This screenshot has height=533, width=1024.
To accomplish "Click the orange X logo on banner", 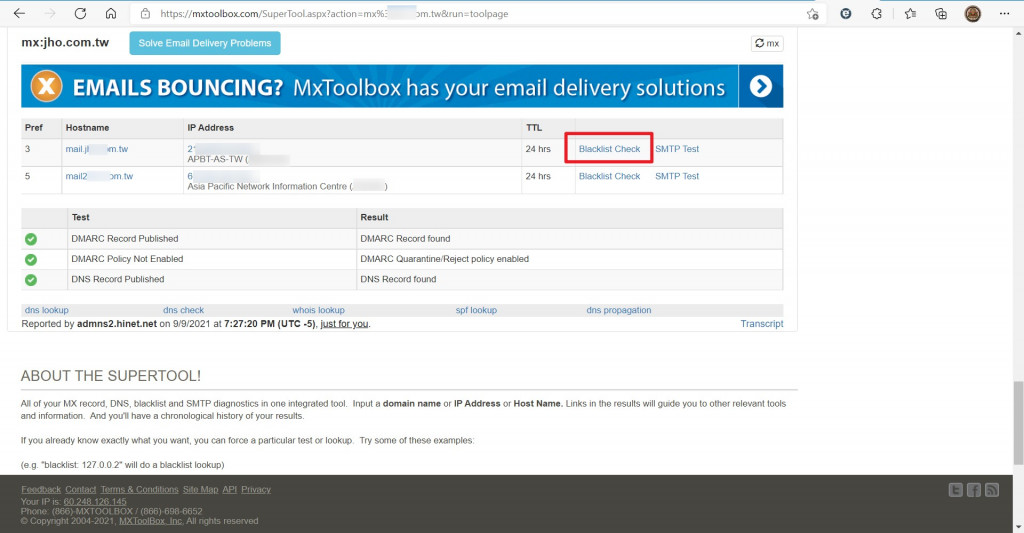I will (x=46, y=86).
